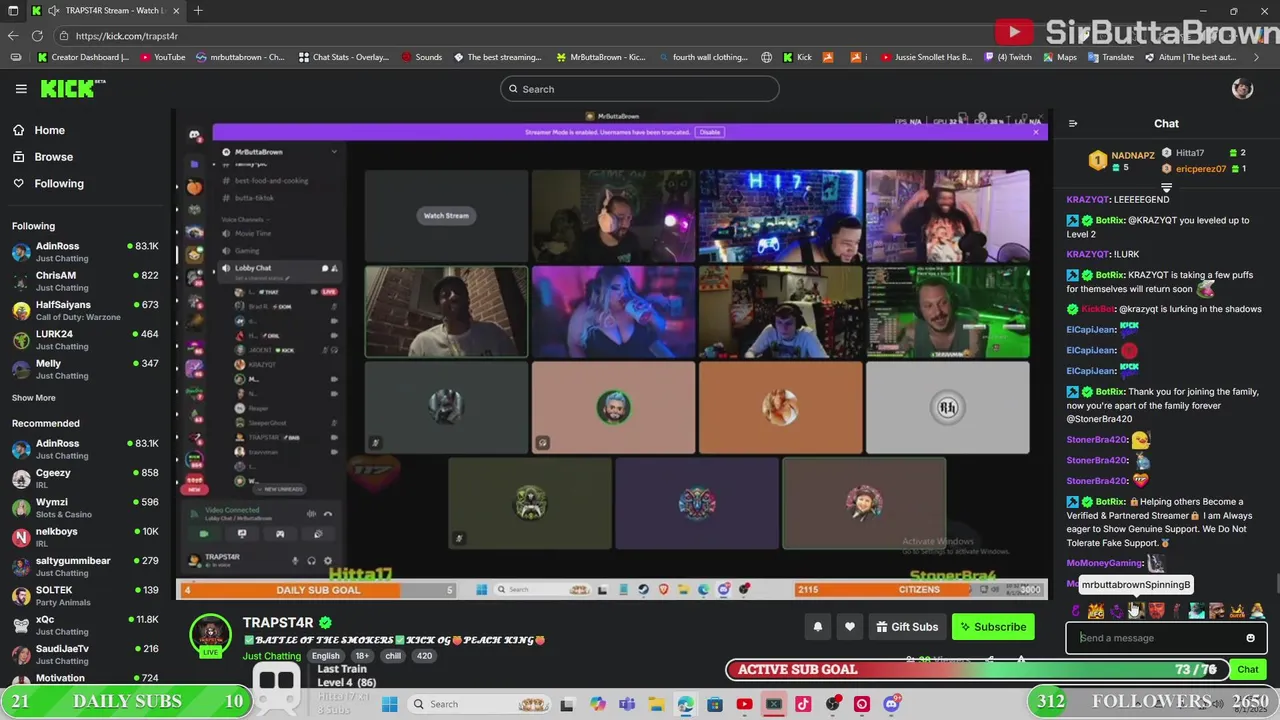Click TRAPST4R channel avatar with LIVE badge
Viewport: 1280px width, 720px height.
(x=211, y=636)
